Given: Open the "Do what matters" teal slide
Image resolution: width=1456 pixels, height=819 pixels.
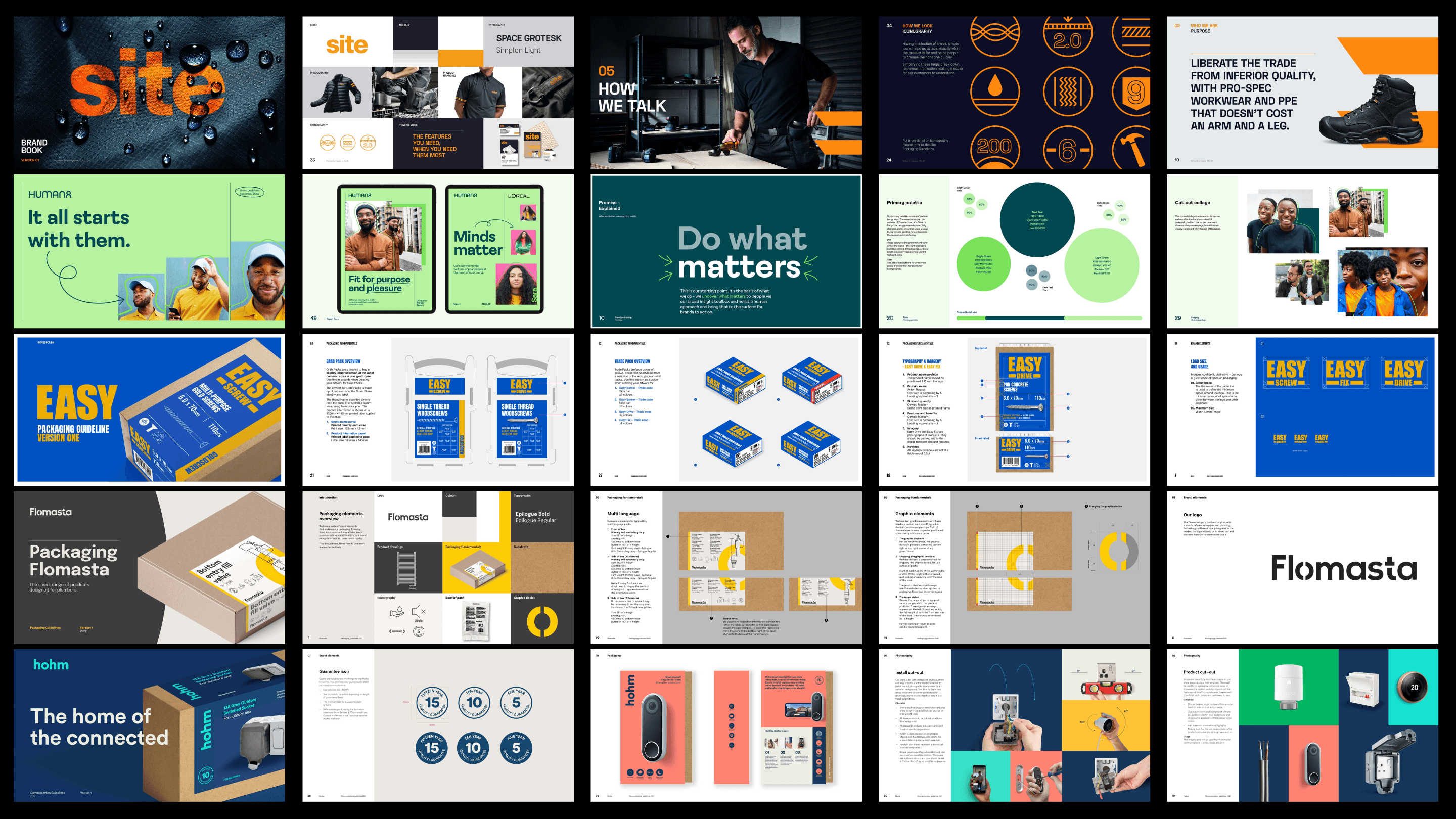Looking at the screenshot, I should 726,251.
